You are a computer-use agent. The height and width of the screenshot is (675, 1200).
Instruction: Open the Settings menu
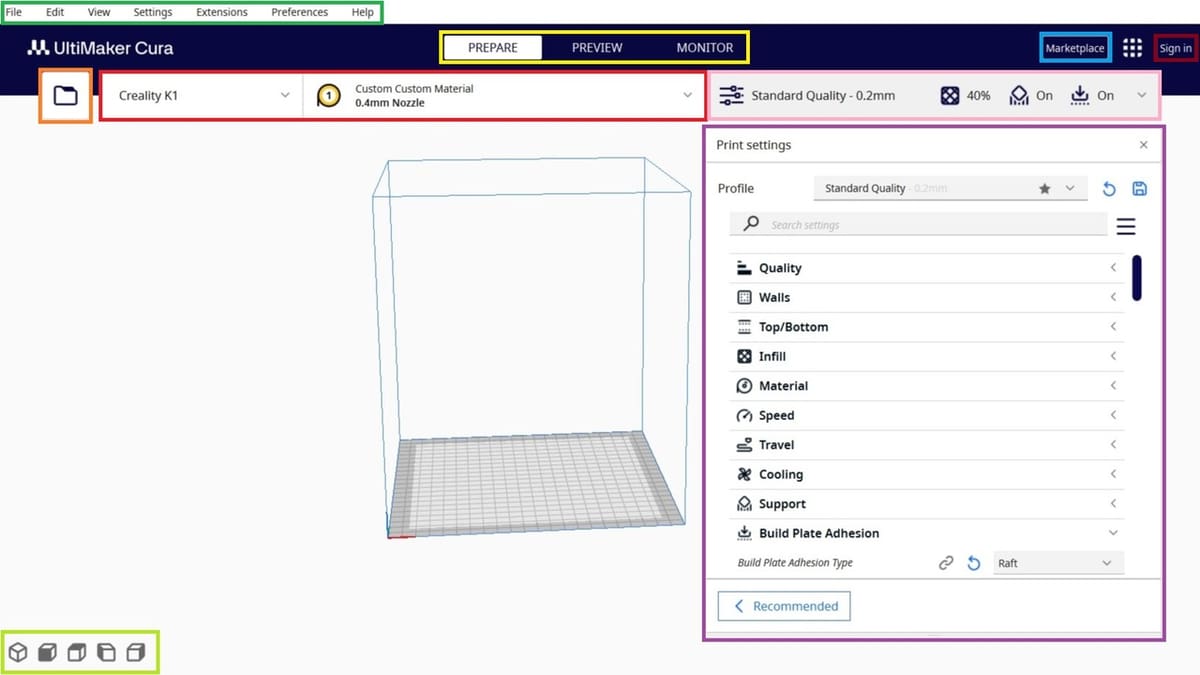(x=153, y=12)
